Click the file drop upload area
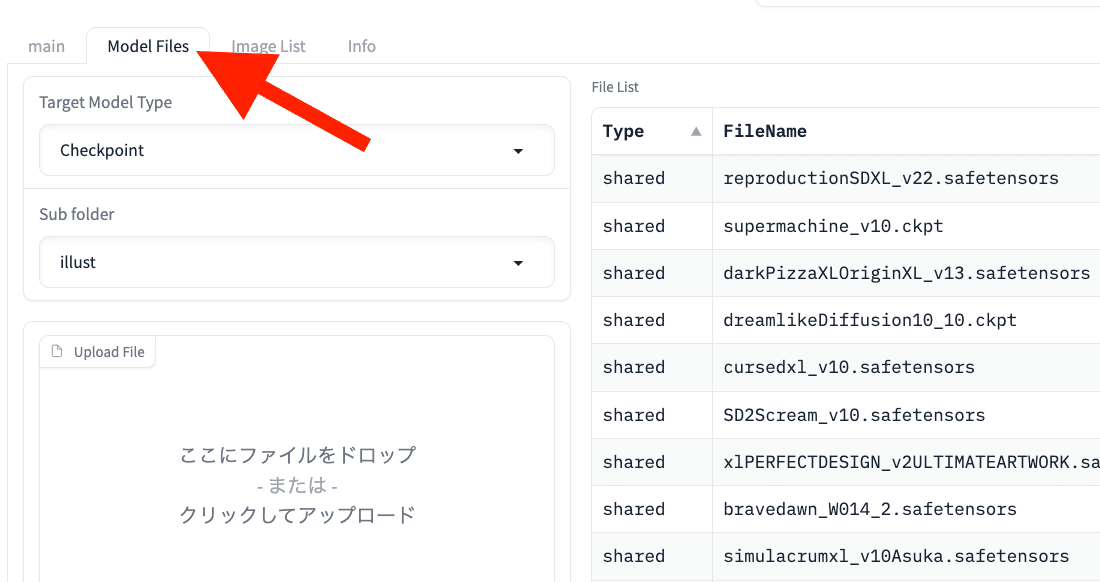1100x582 pixels. pyautogui.click(x=297, y=485)
